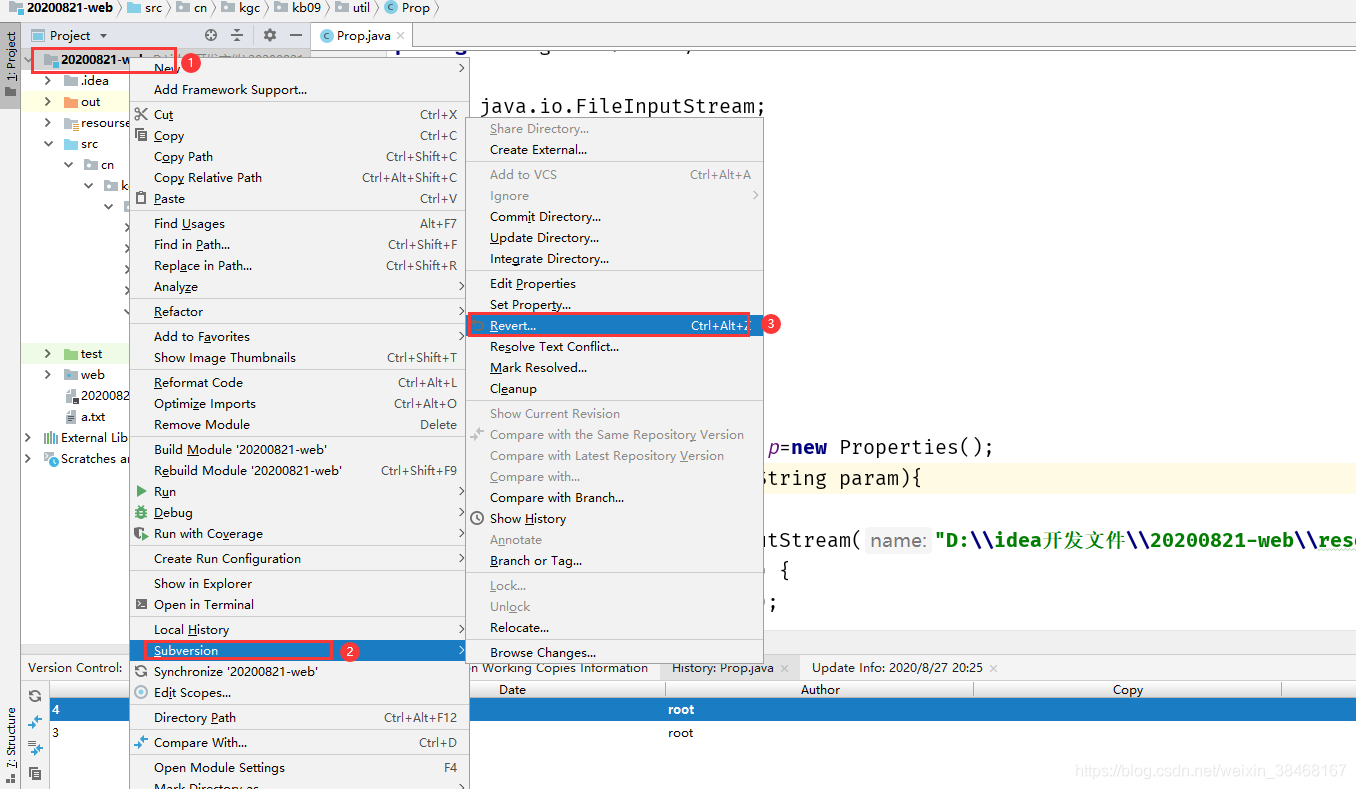Click the orange out folder icon
Image resolution: width=1356 pixels, height=789 pixels.
click(x=71, y=102)
